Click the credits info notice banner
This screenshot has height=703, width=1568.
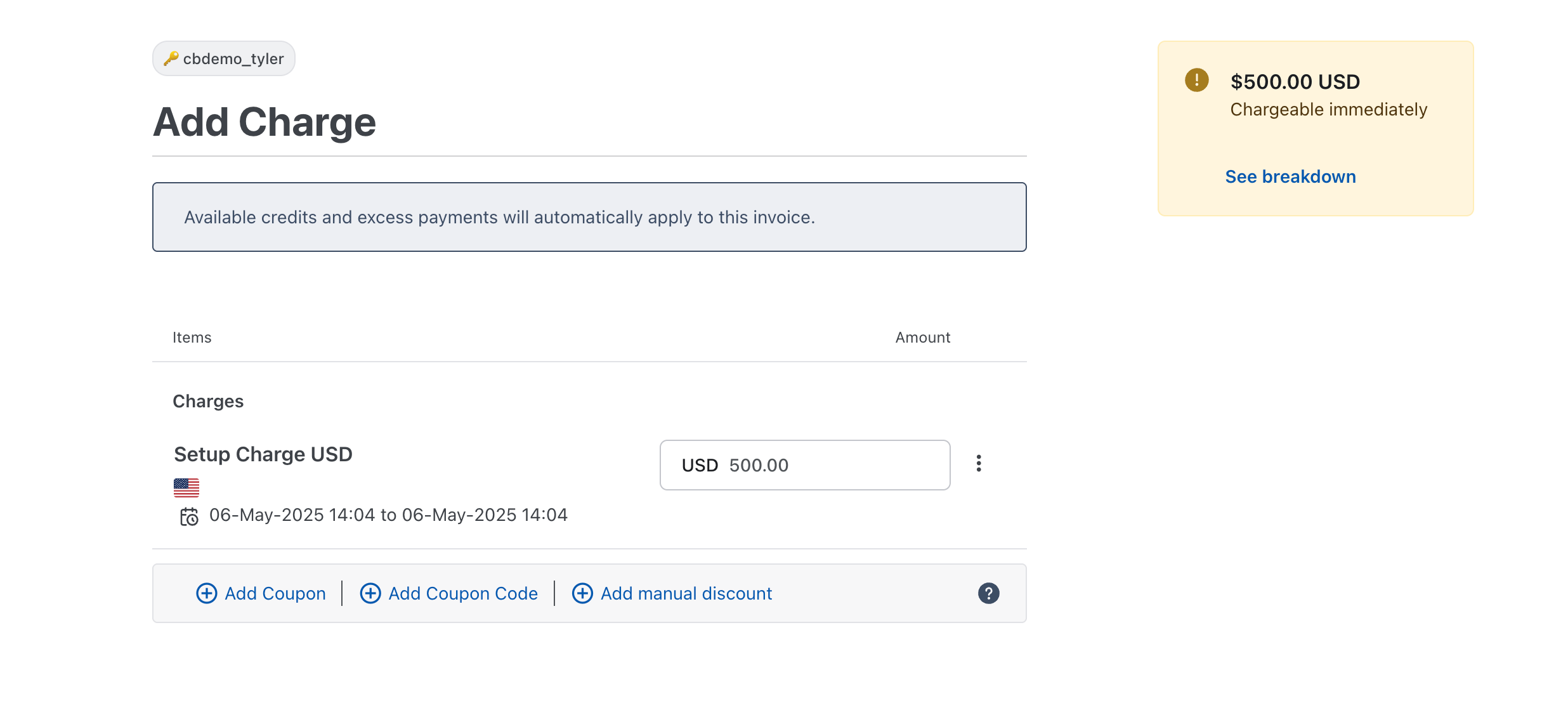[589, 217]
